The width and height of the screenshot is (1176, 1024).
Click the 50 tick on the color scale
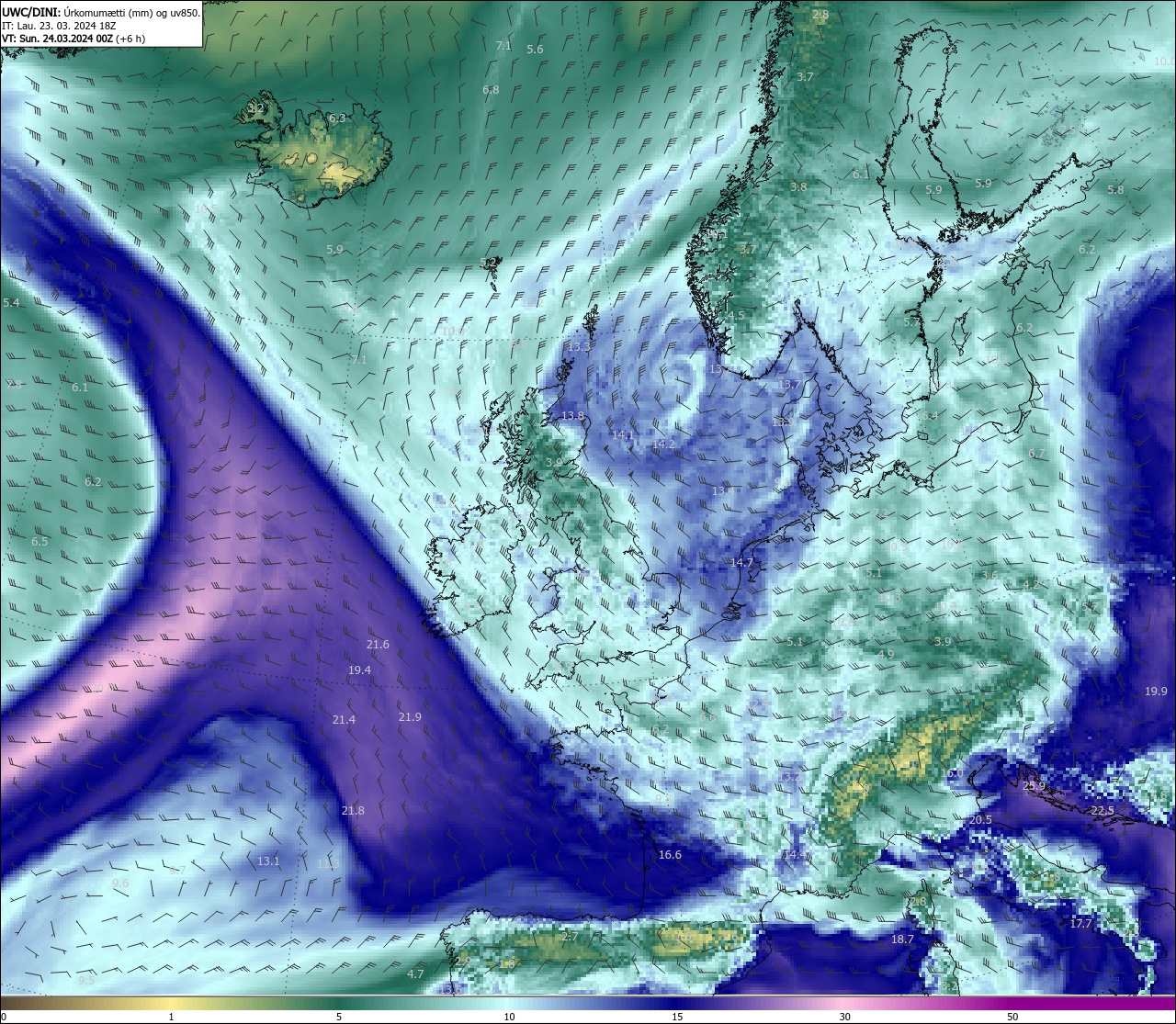coord(1012,1017)
